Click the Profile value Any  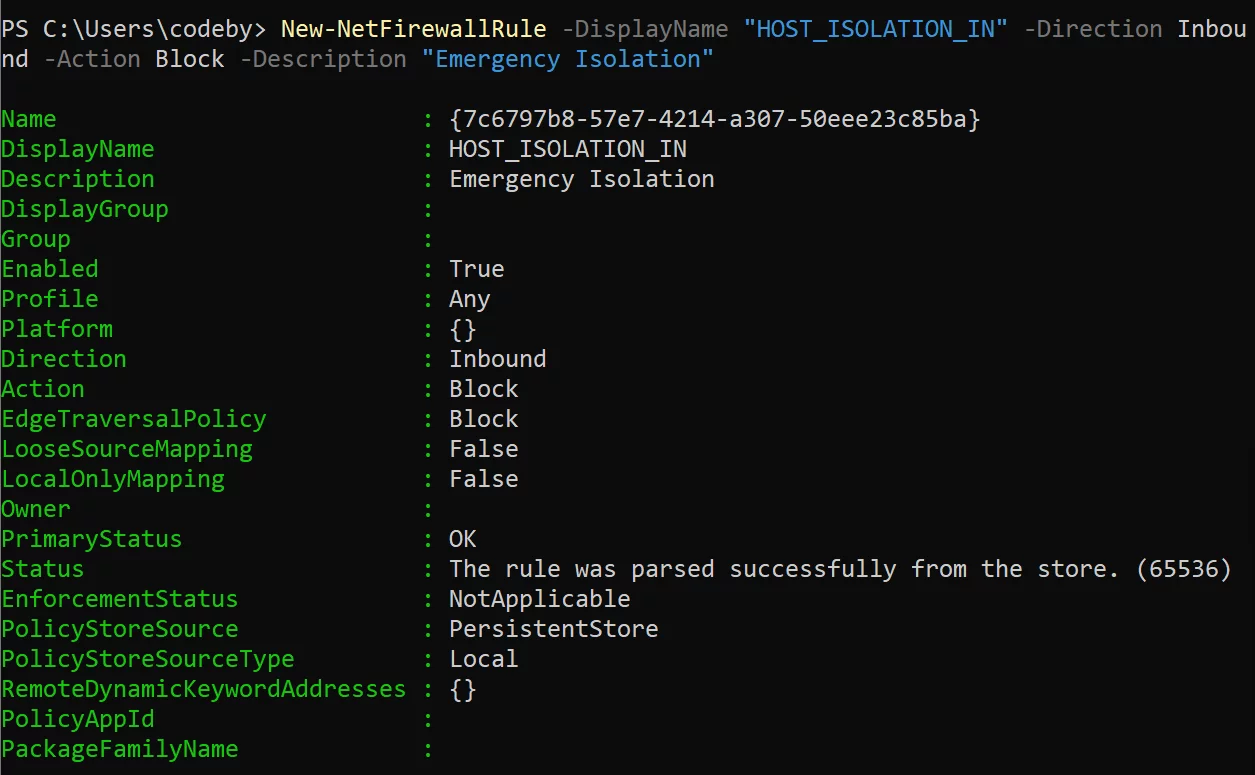[470, 299]
